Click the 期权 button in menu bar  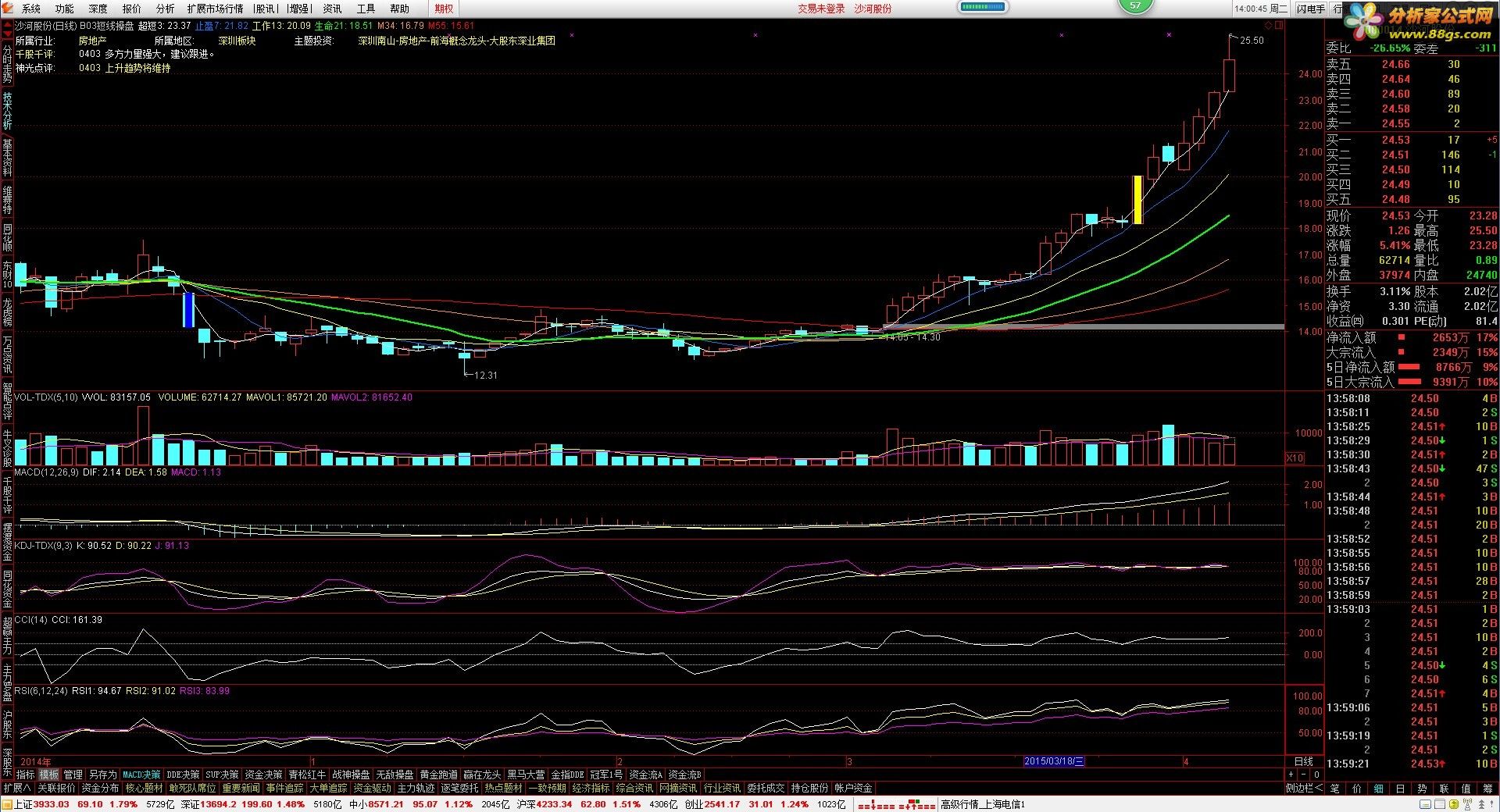point(444,9)
